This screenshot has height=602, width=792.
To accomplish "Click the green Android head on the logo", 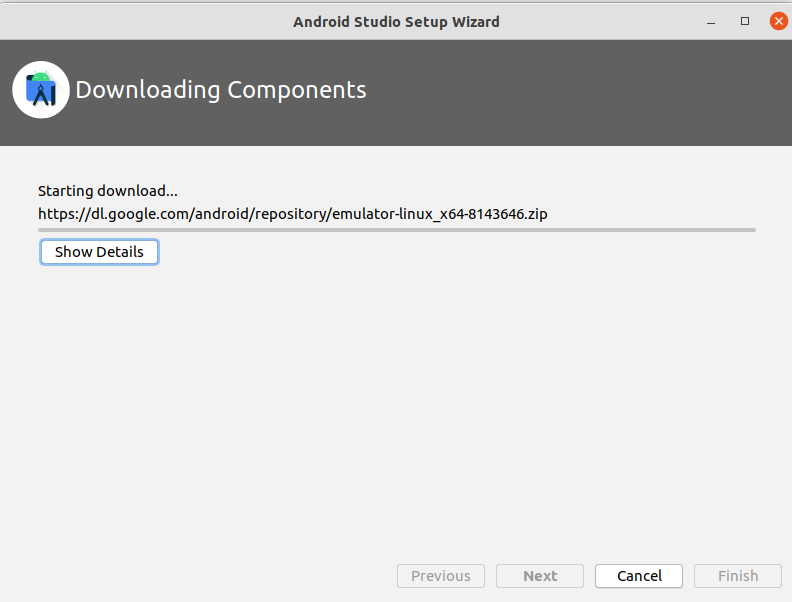I will click(41, 76).
